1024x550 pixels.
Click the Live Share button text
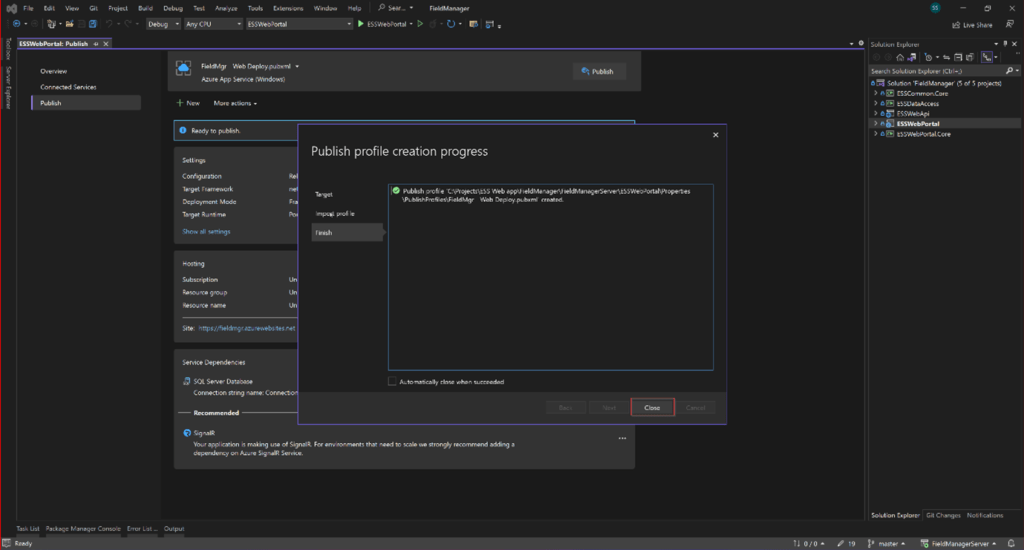click(978, 25)
